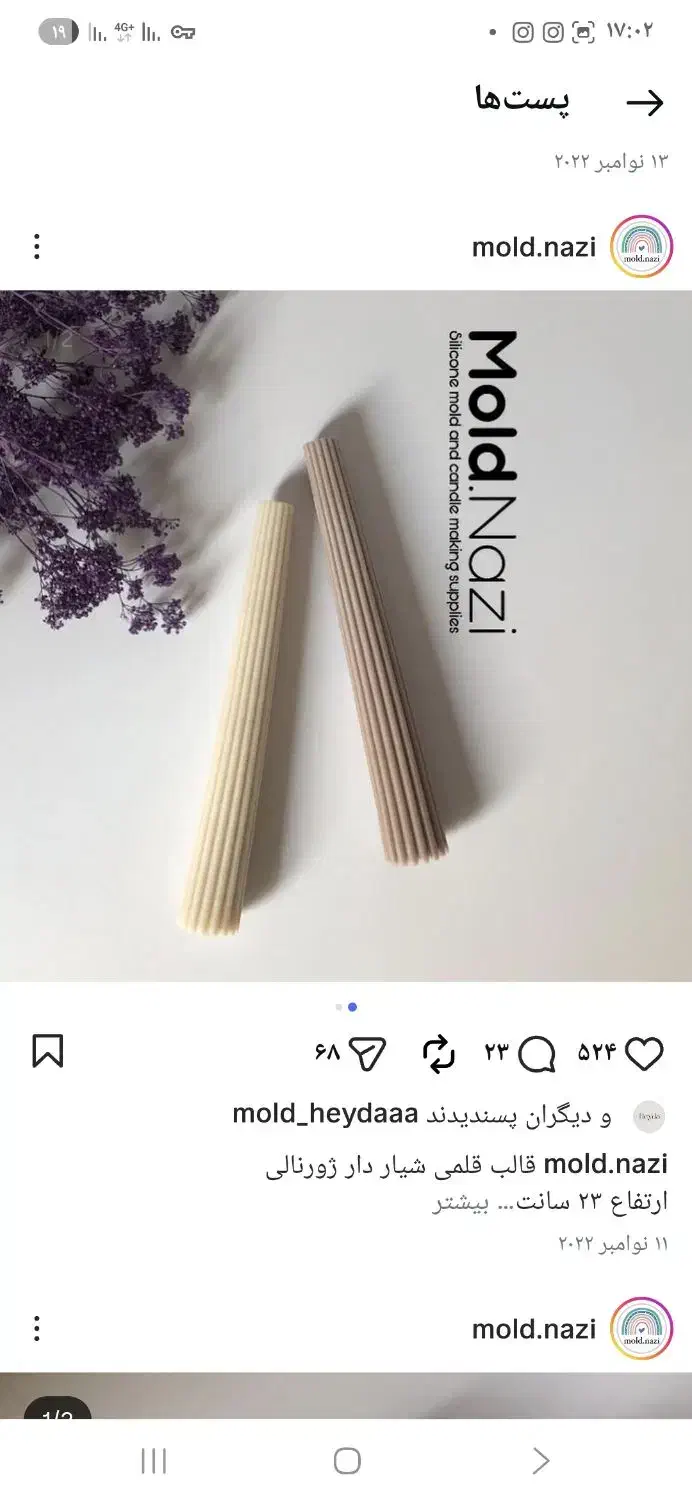Tap the repost arrows icon

click(x=438, y=1054)
